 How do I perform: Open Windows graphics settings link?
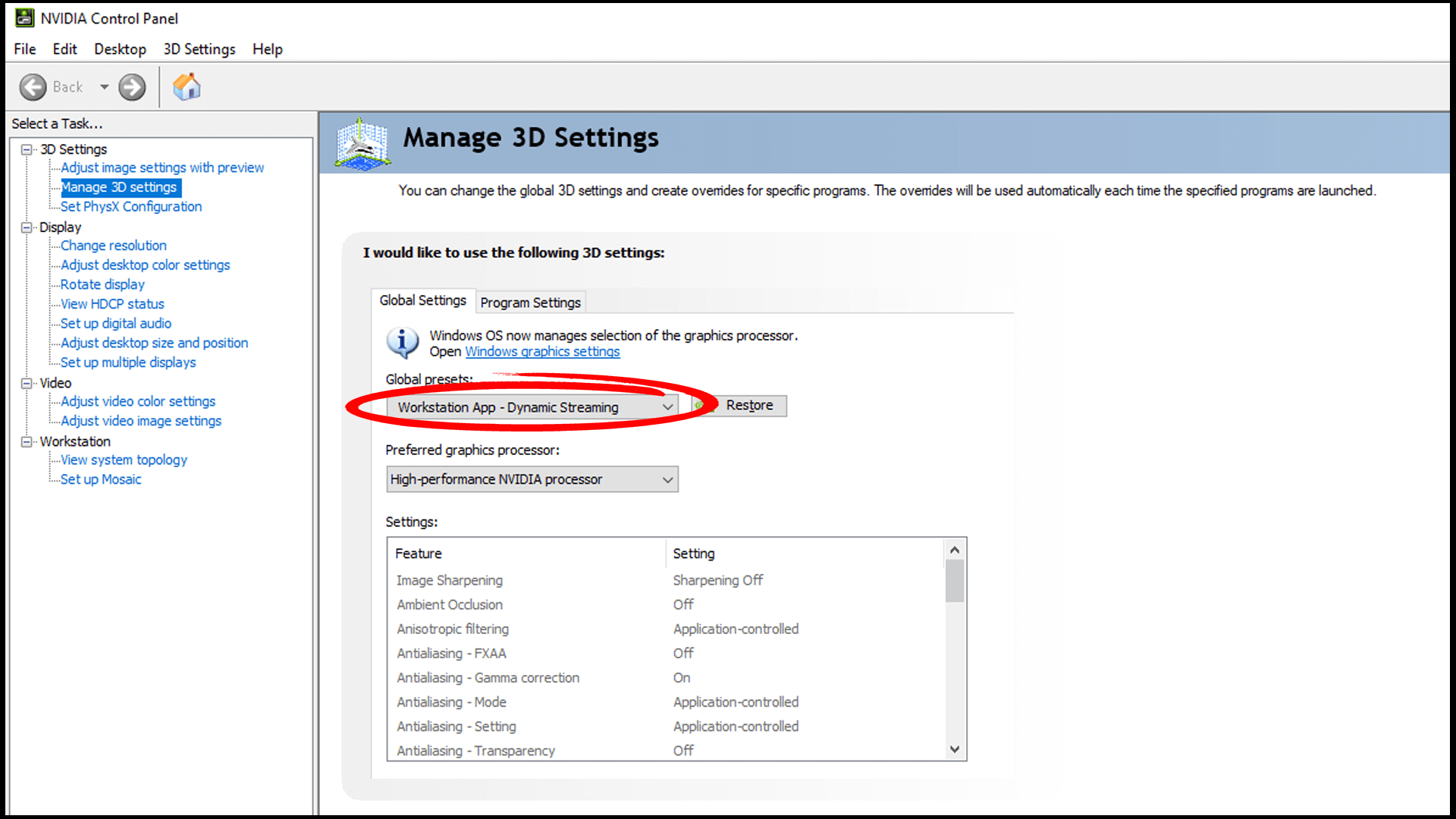(x=542, y=352)
